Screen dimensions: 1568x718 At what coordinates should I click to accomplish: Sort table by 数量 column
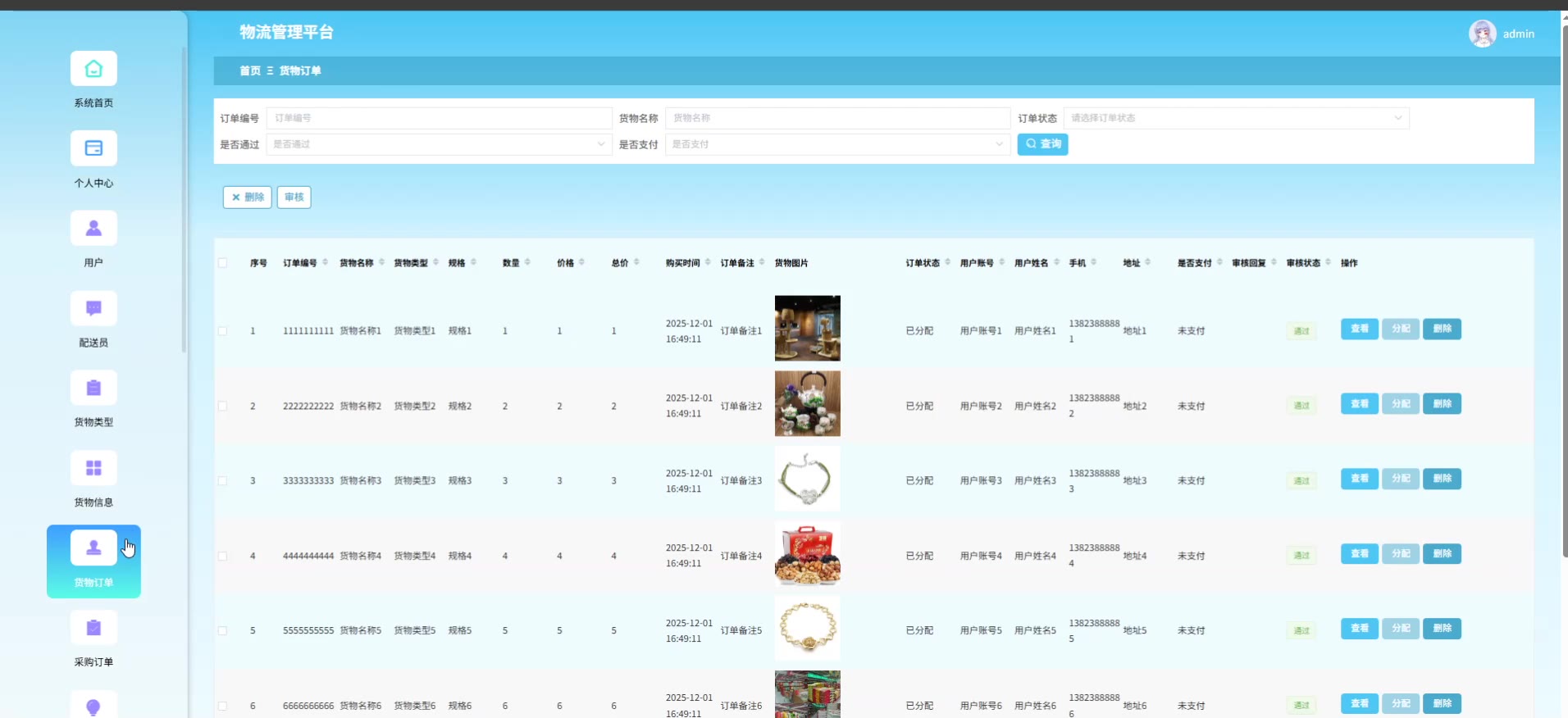[x=528, y=262]
